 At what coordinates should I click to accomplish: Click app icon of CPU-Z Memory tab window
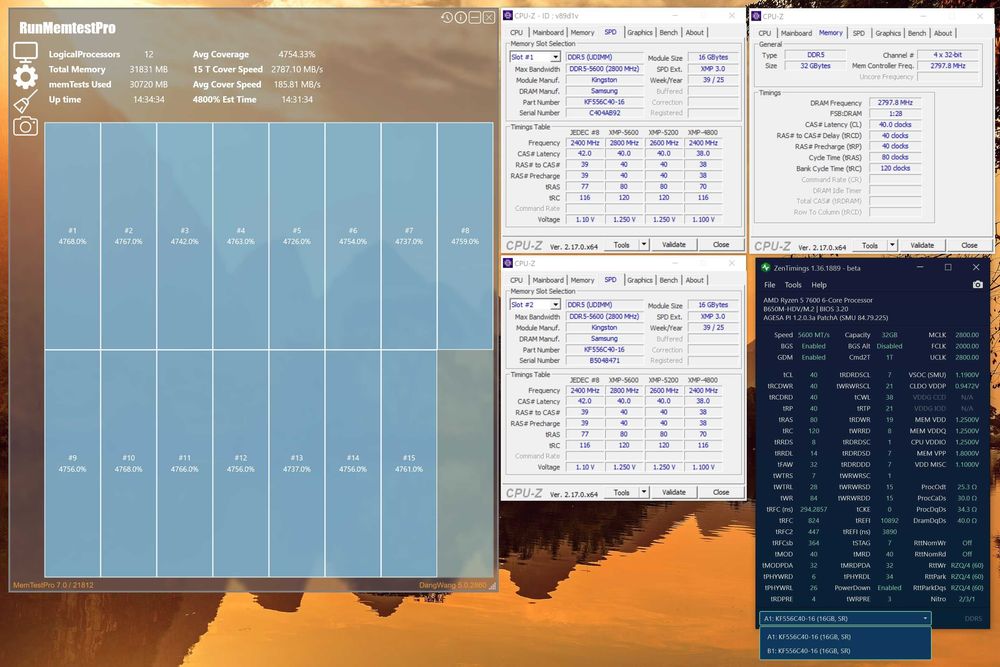coord(756,16)
